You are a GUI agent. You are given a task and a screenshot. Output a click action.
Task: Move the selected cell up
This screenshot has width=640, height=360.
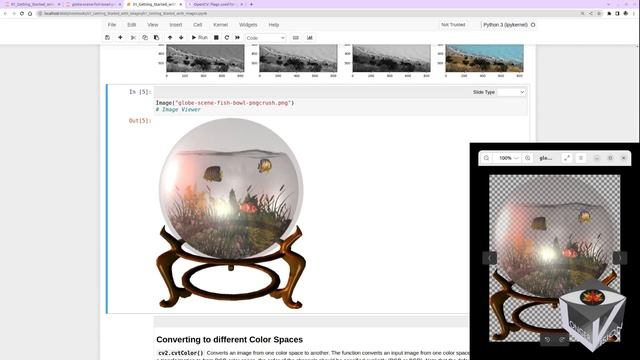coord(170,38)
